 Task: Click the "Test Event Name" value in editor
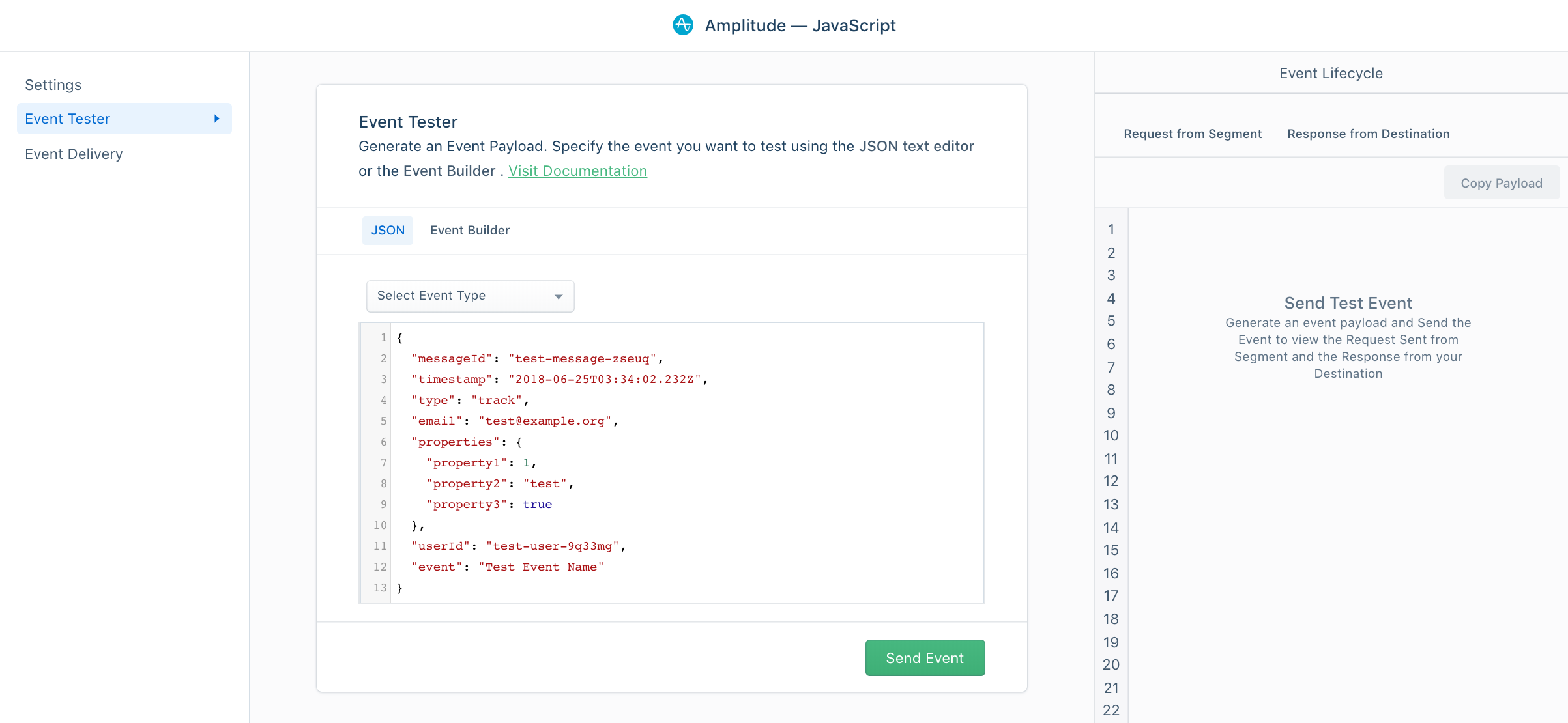(541, 567)
